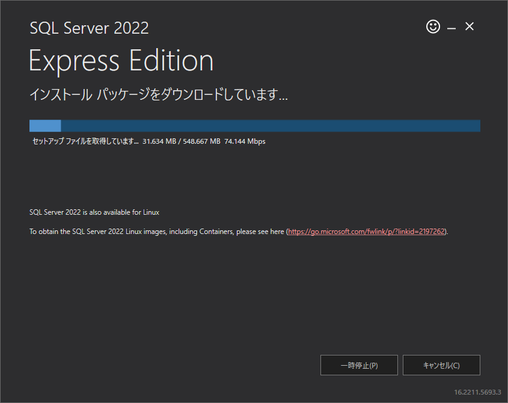
Task: Click the unfilled dark-blue progress bar section
Action: [271, 126]
